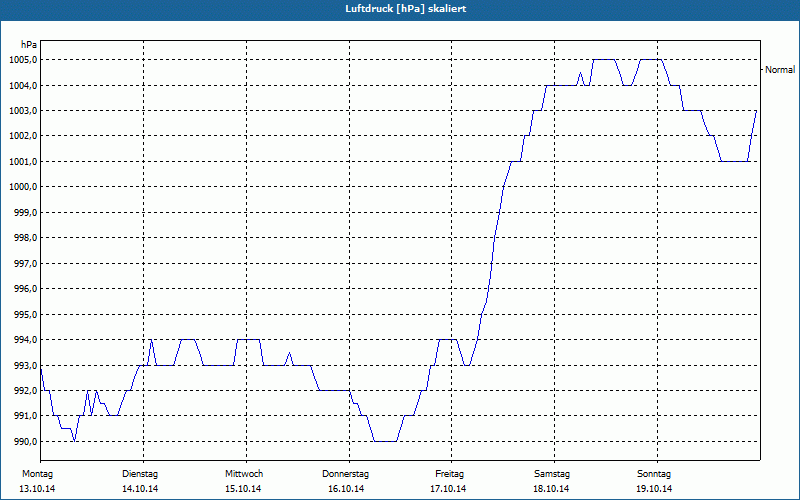Click the 1004,0 axis value
Screen dimensions: 800x500
click(23, 85)
